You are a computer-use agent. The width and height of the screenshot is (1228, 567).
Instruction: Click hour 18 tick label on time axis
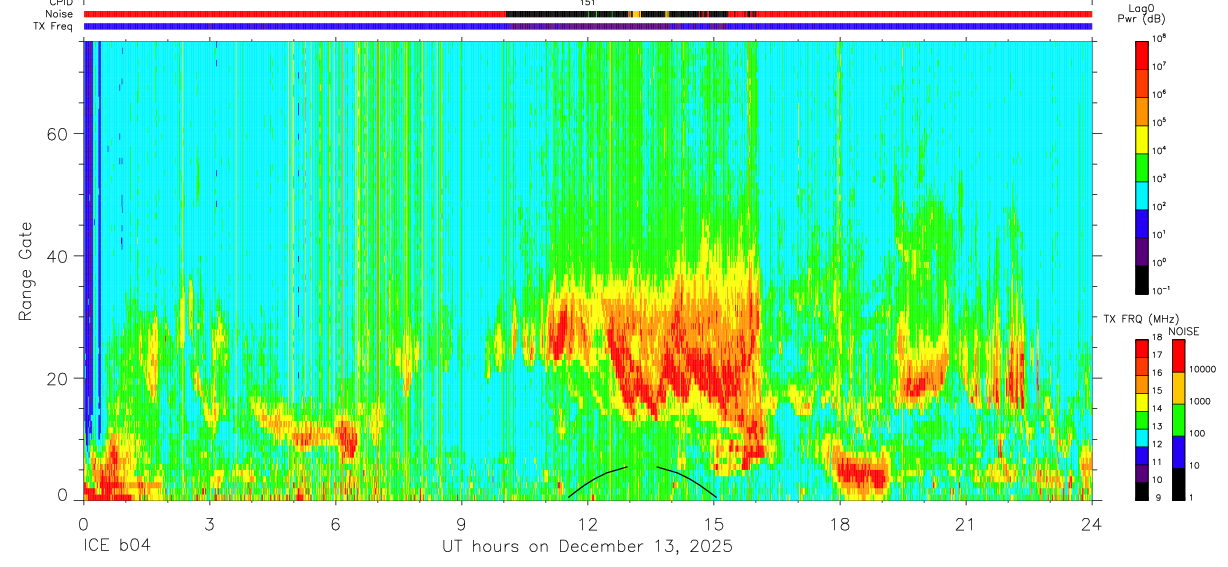839,523
